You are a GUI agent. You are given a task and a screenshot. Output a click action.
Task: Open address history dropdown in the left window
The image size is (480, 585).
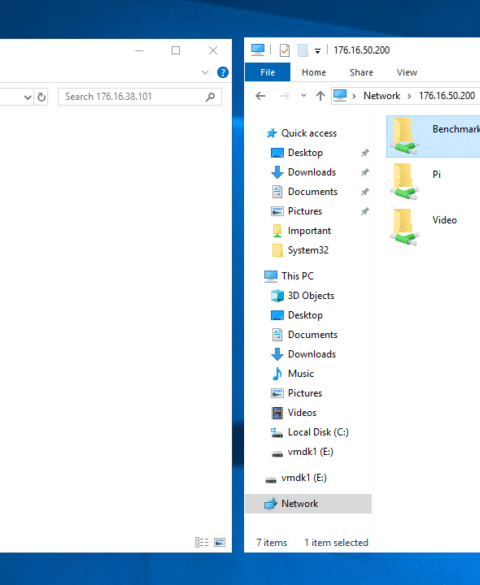(28, 97)
